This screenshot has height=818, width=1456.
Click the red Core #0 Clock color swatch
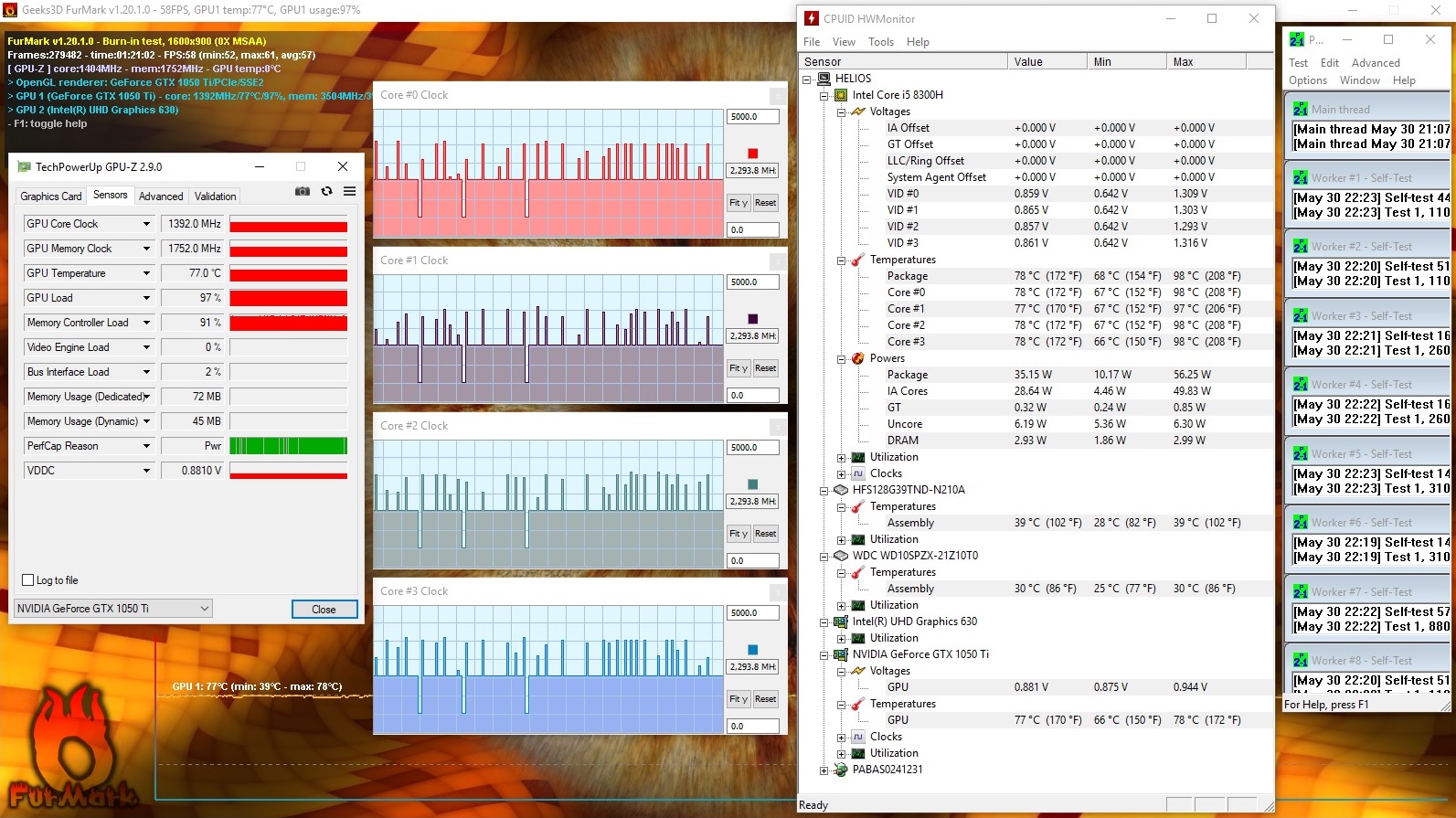pyautogui.click(x=753, y=154)
